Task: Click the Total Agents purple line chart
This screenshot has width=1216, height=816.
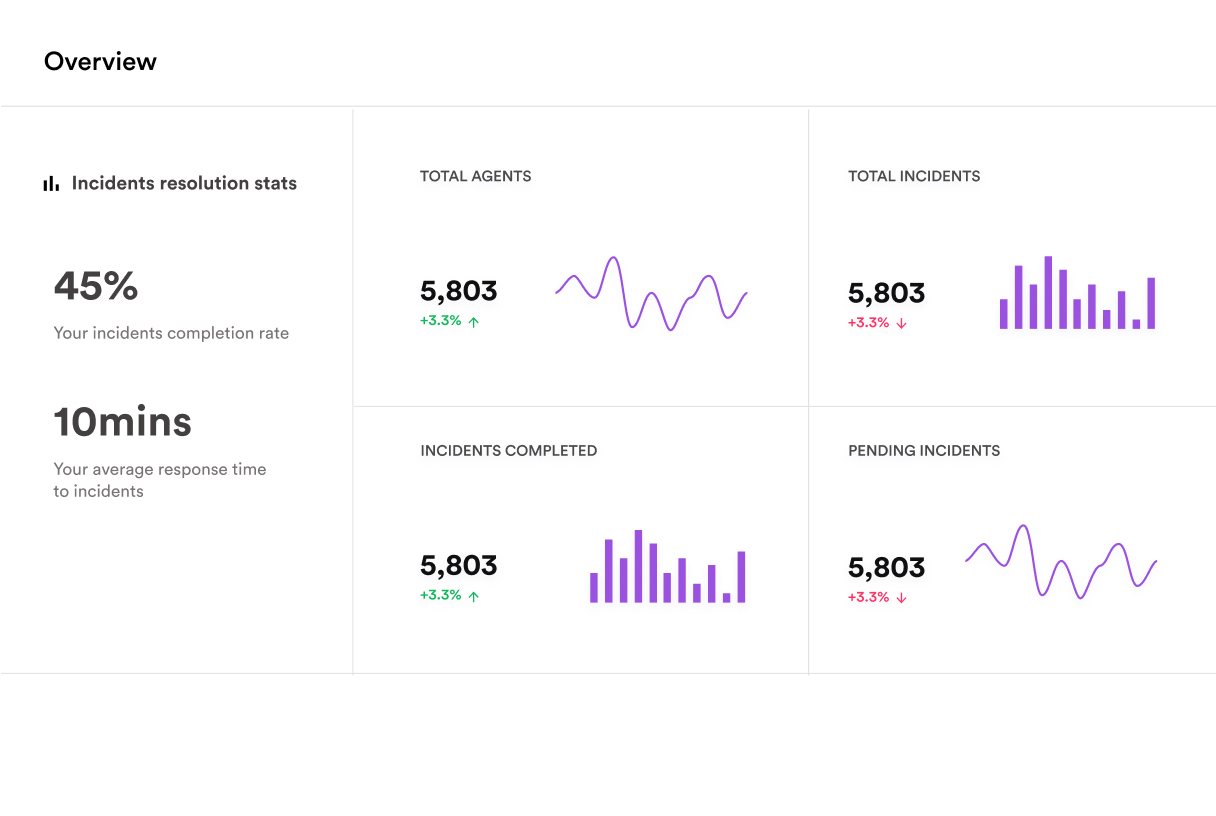Action: [651, 293]
